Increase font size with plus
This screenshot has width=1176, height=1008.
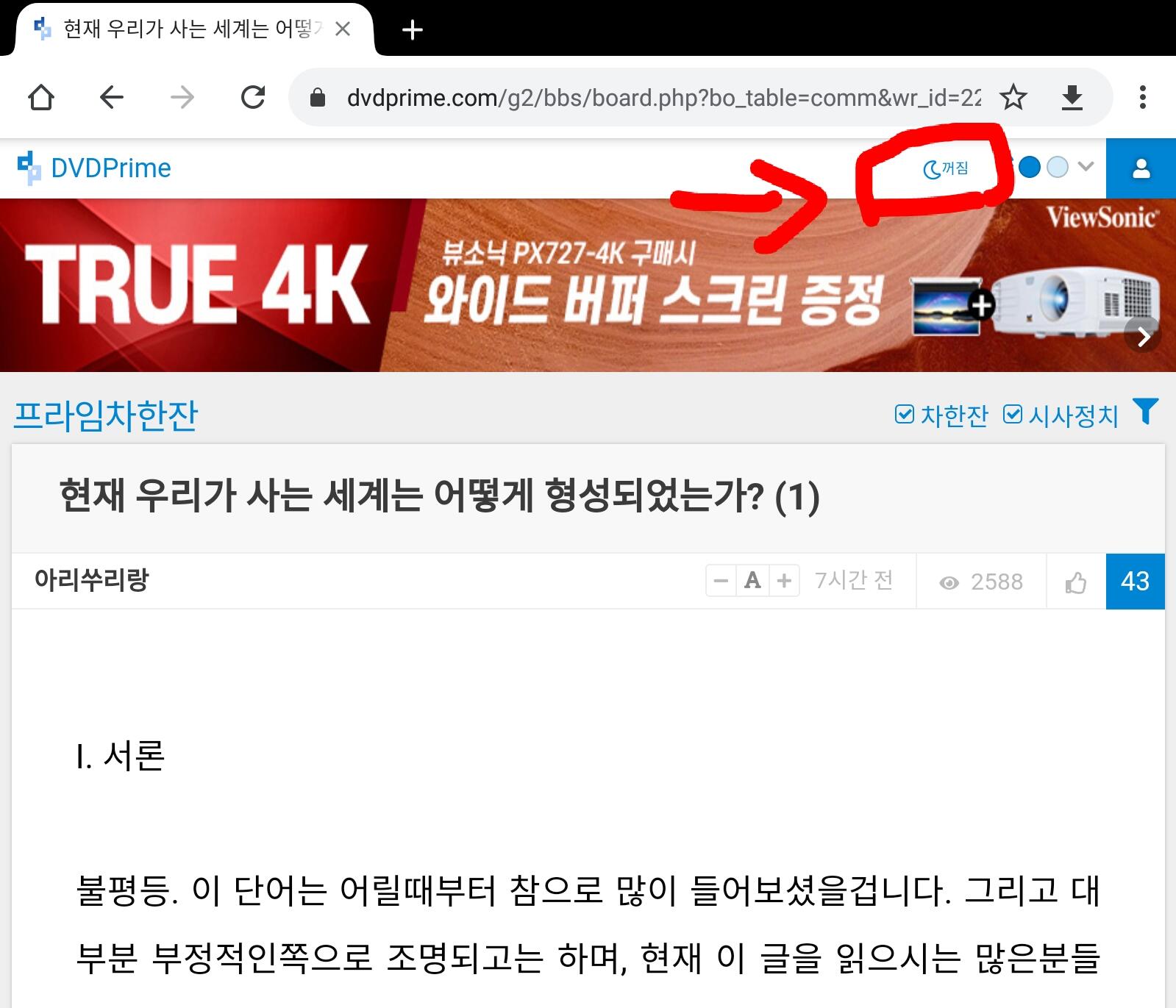click(x=784, y=581)
